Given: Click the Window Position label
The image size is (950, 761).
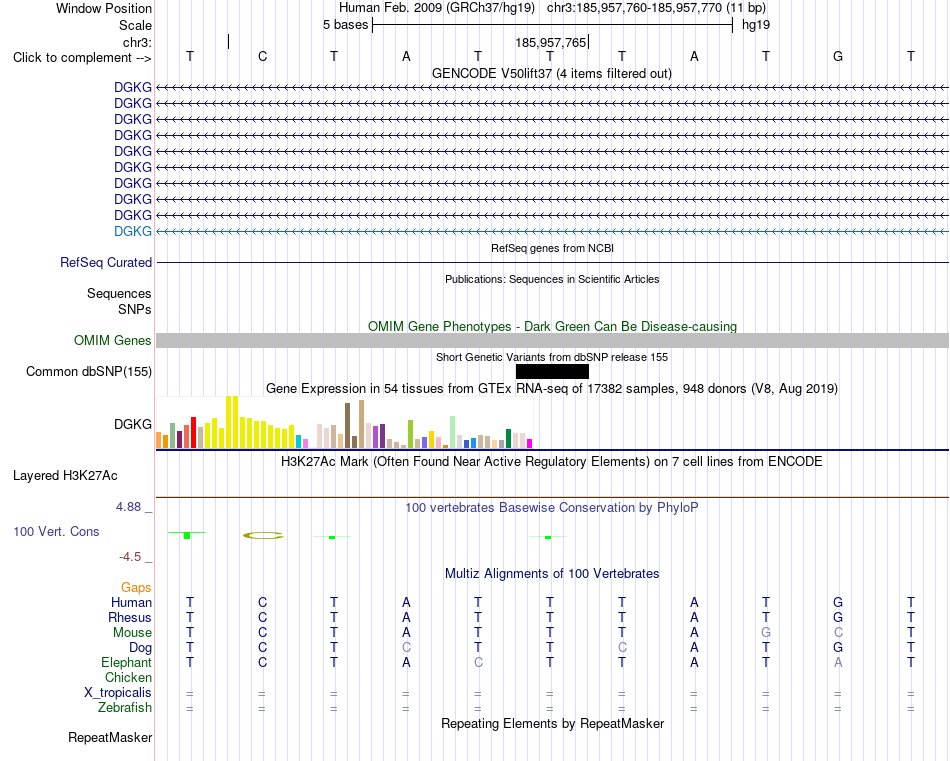Looking at the screenshot, I should tap(104, 8).
